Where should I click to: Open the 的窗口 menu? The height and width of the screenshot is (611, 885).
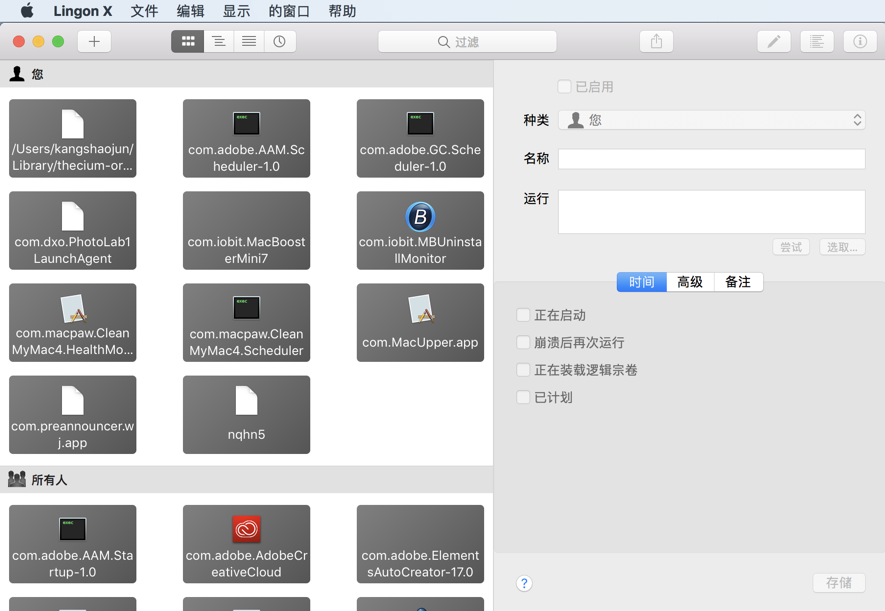tap(289, 11)
